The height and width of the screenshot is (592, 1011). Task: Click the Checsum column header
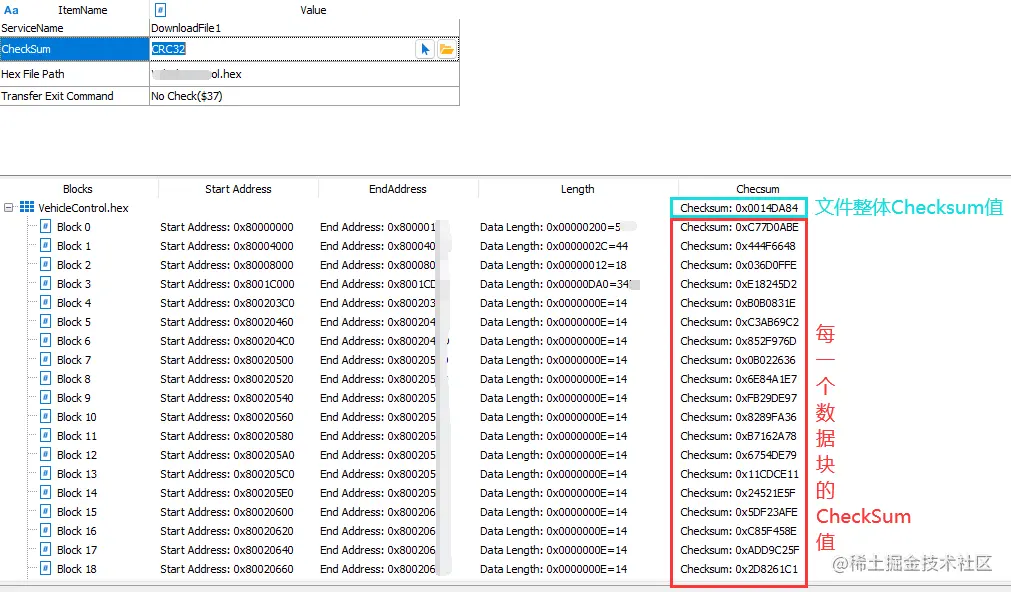click(x=758, y=189)
